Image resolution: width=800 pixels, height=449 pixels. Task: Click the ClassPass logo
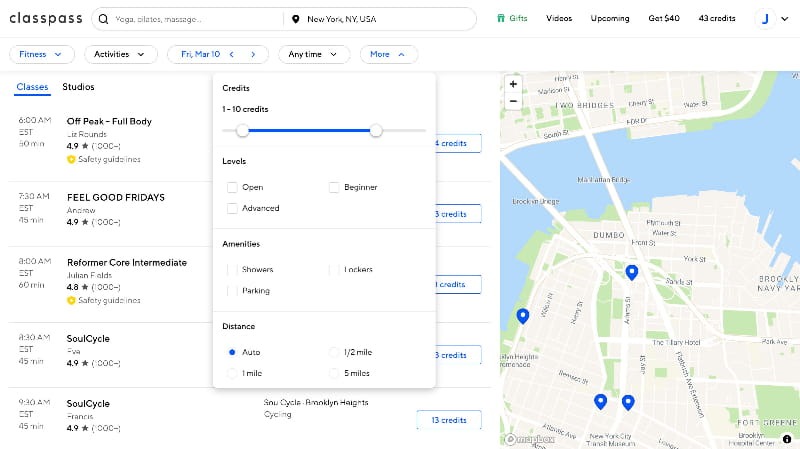44,18
